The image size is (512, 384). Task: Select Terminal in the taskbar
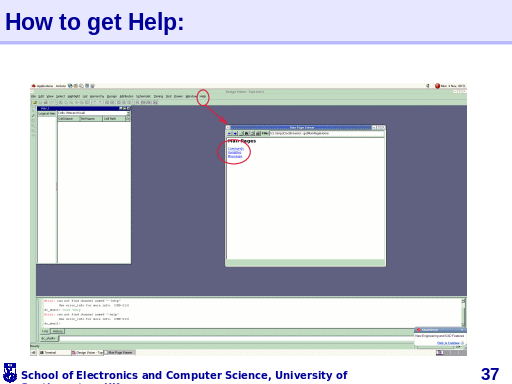55,353
